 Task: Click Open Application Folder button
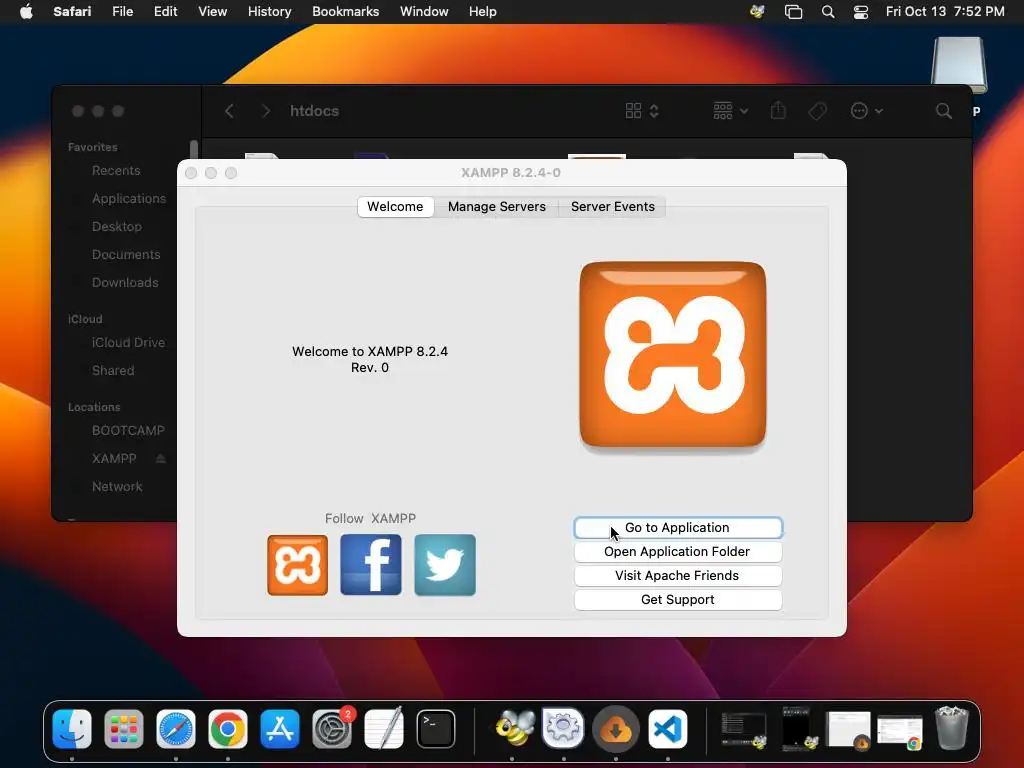click(x=678, y=552)
